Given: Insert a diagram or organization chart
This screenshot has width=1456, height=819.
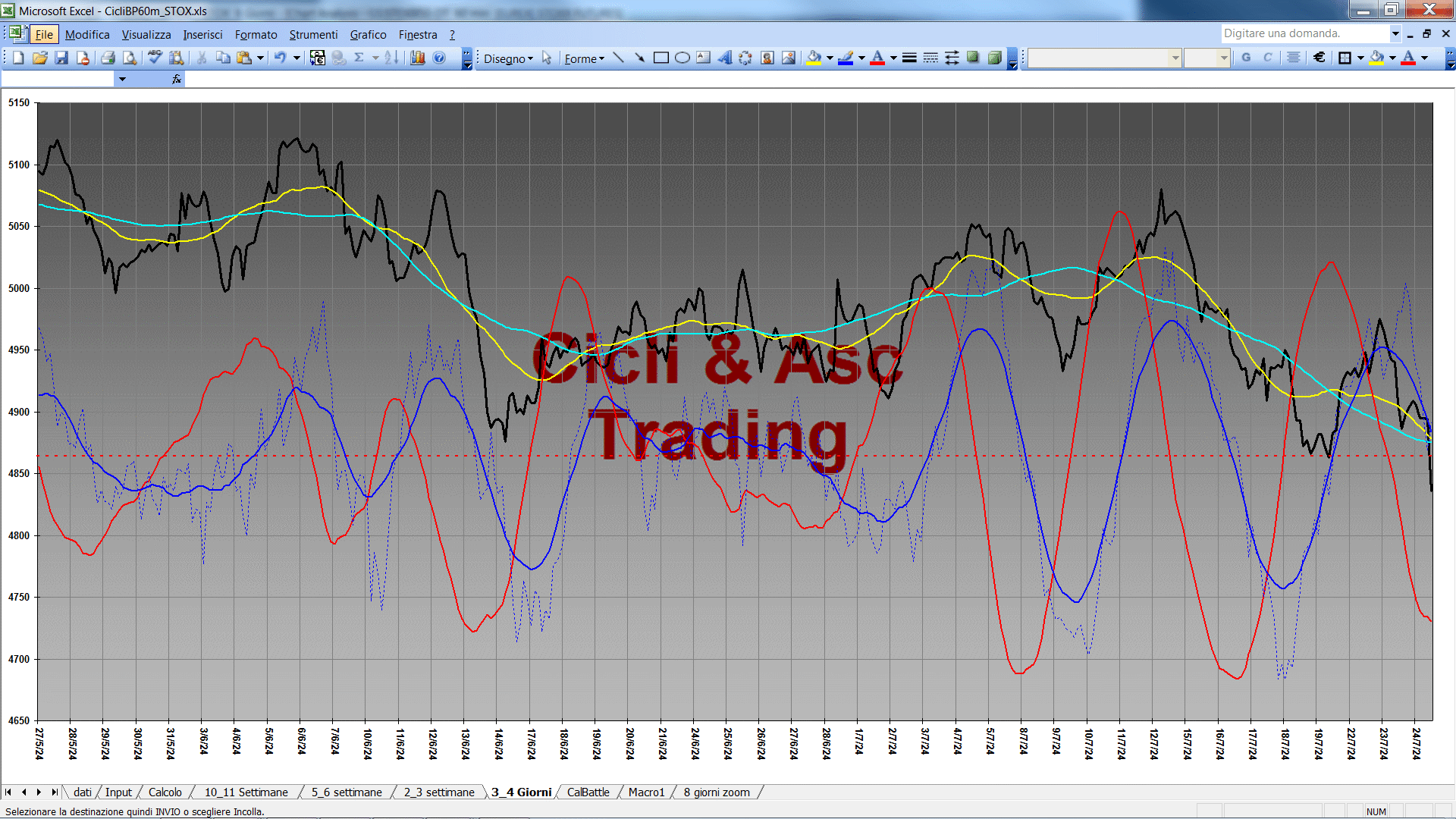Looking at the screenshot, I should 745,58.
